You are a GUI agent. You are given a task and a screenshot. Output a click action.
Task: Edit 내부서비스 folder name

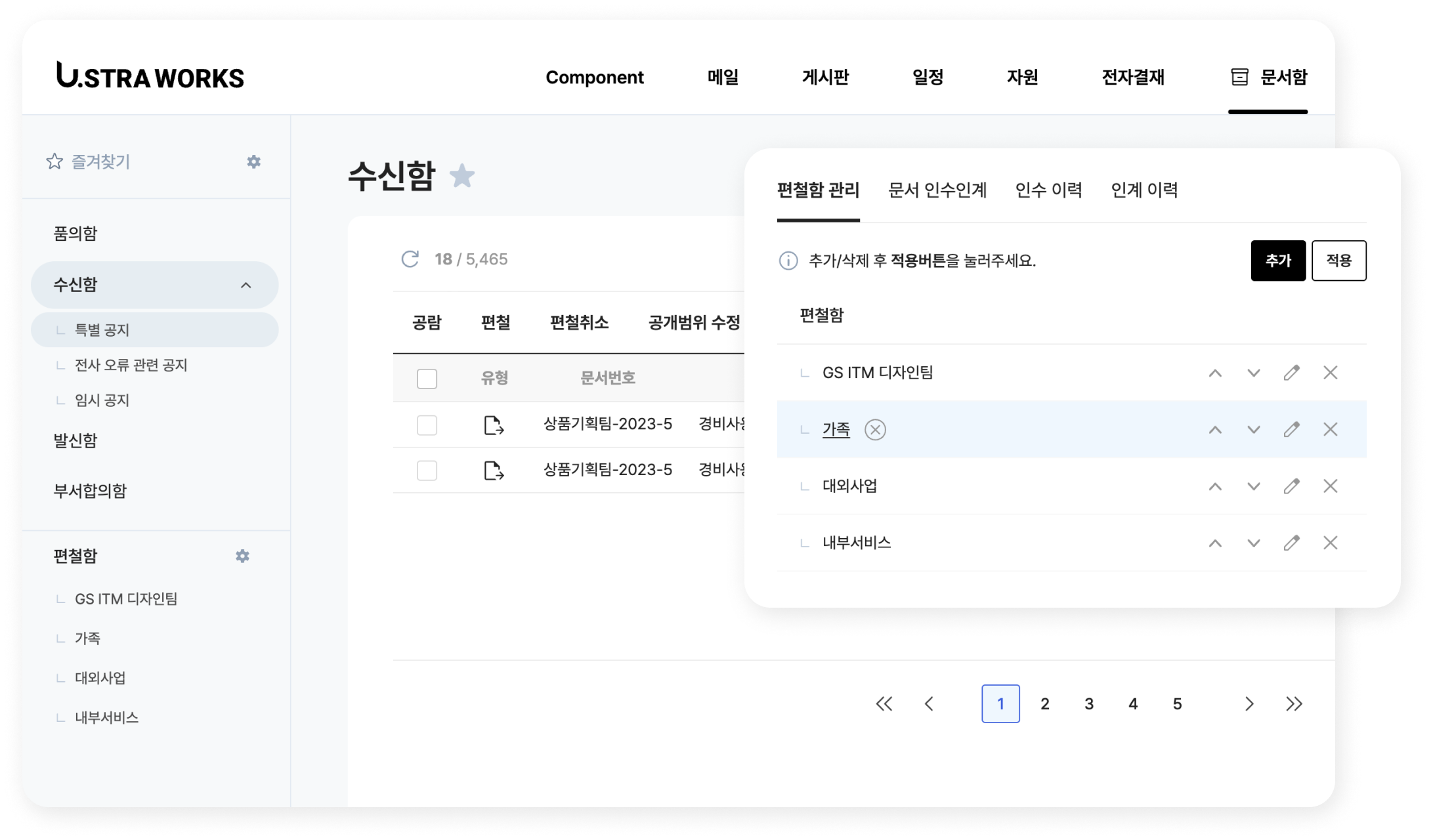pos(1291,543)
